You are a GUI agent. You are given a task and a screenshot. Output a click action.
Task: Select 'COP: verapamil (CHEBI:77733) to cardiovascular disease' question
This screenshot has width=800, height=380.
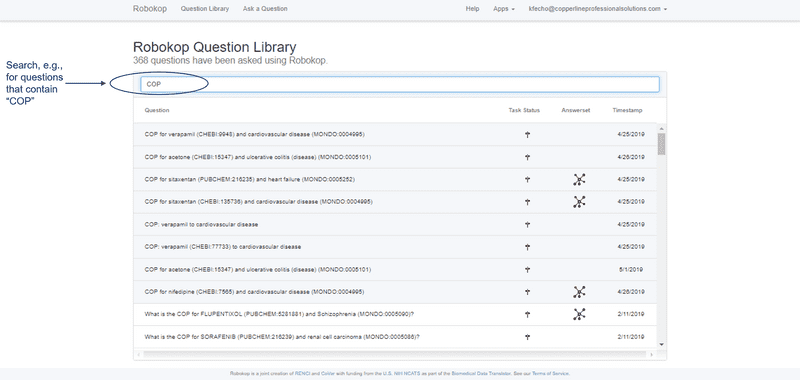point(222,247)
